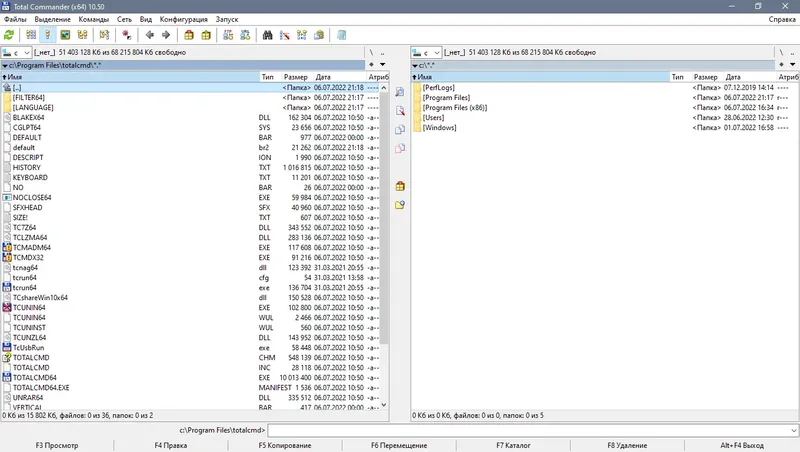Go forward using the right arrow icon
Screen dimensions: 800x452
166,35
